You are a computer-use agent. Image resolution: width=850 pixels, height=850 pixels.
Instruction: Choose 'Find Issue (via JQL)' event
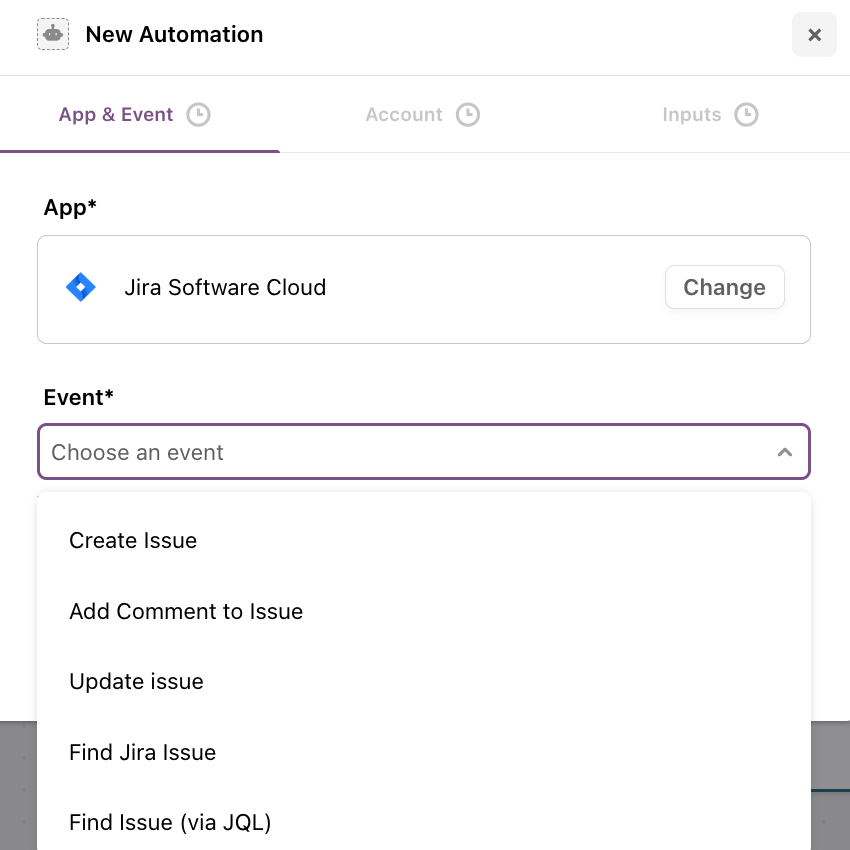[170, 823]
